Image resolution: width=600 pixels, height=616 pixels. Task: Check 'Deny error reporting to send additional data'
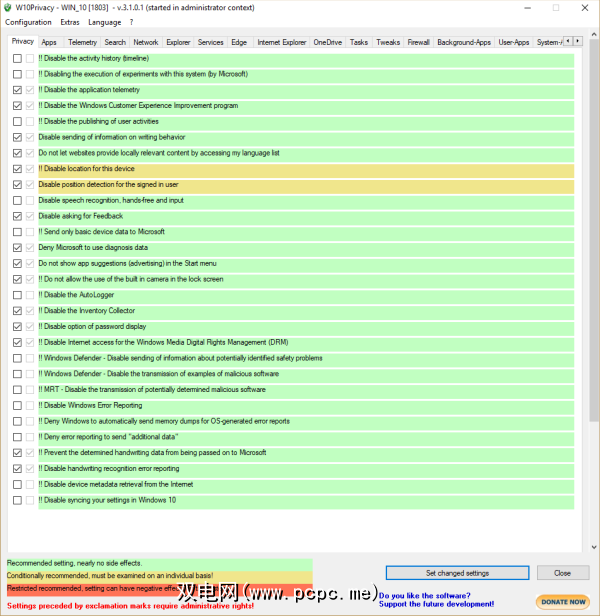(x=17, y=437)
